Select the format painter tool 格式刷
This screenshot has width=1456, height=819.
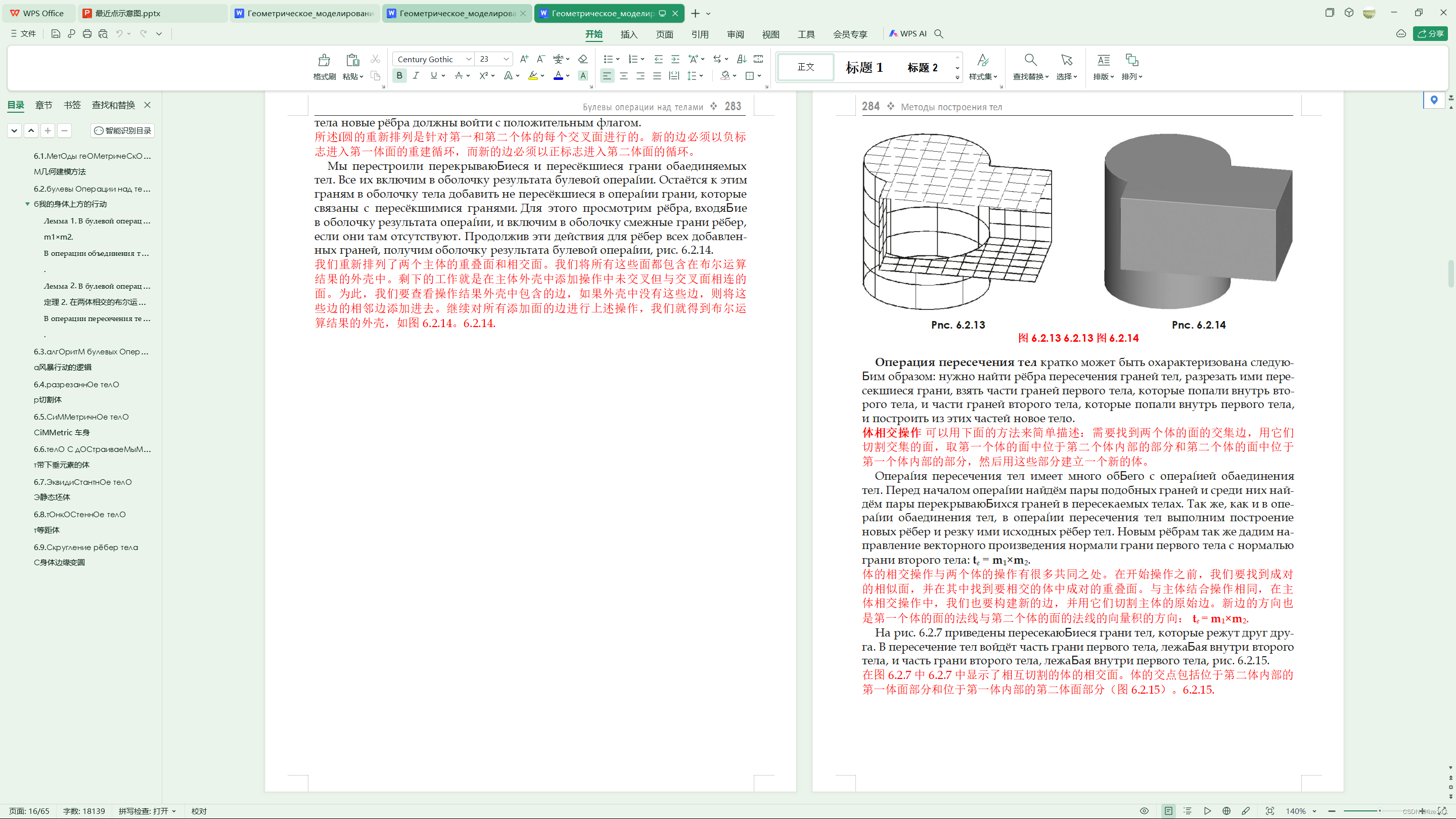(324, 67)
